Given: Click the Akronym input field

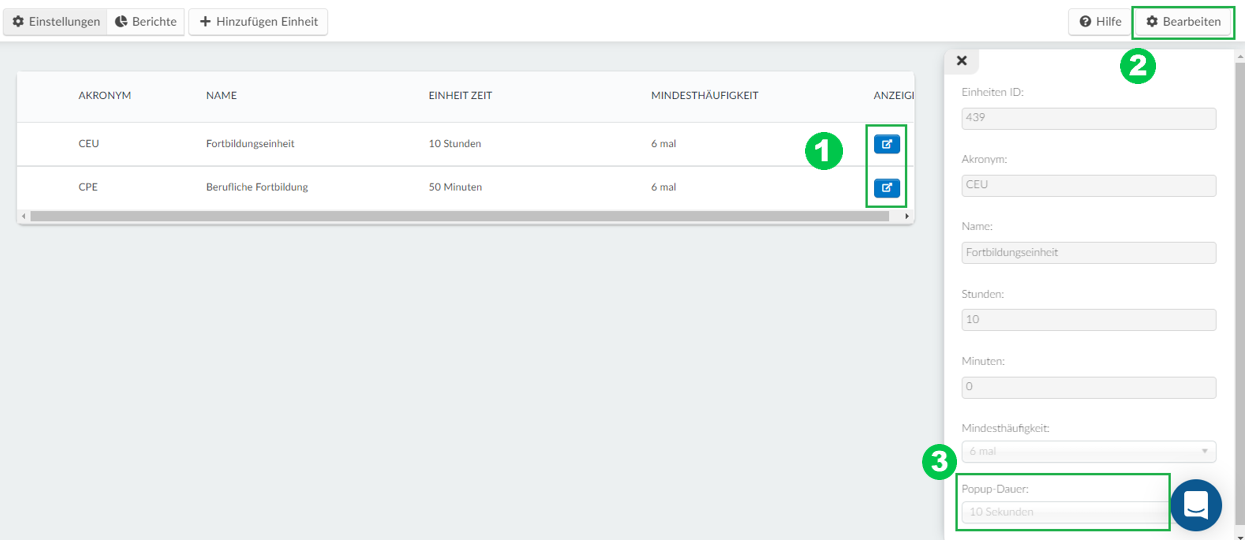Looking at the screenshot, I should [1088, 185].
